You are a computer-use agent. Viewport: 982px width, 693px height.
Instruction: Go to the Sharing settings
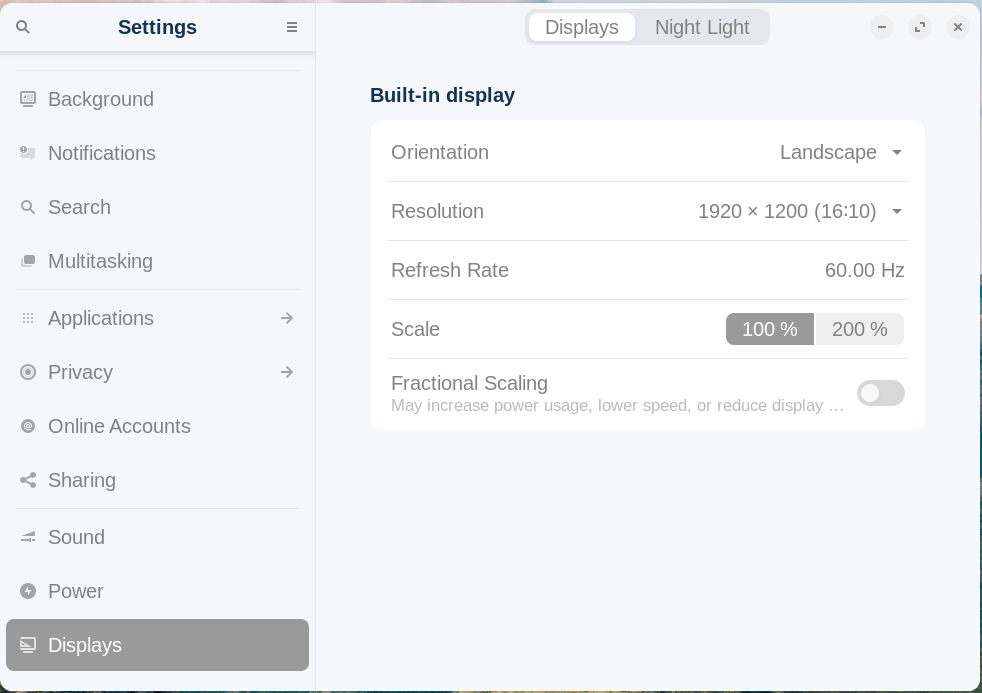coord(157,480)
